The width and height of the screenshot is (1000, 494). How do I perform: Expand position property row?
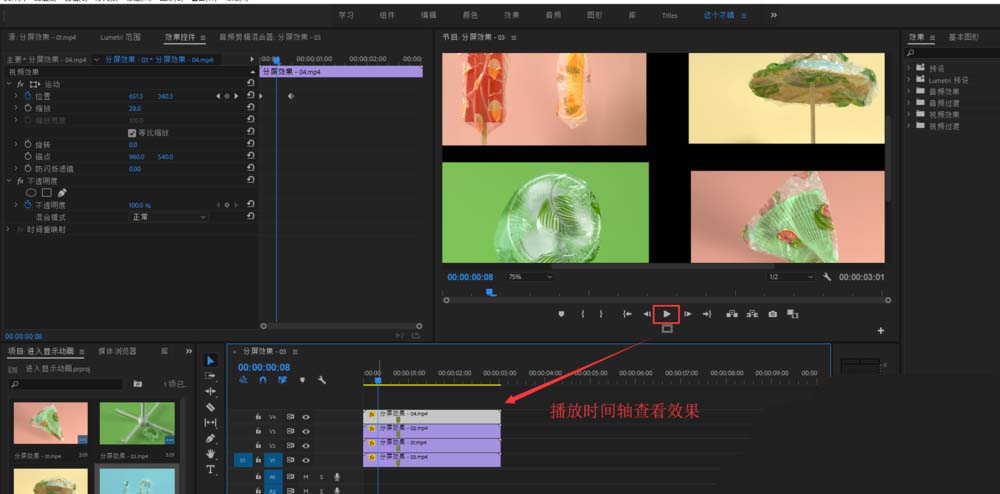[16, 96]
